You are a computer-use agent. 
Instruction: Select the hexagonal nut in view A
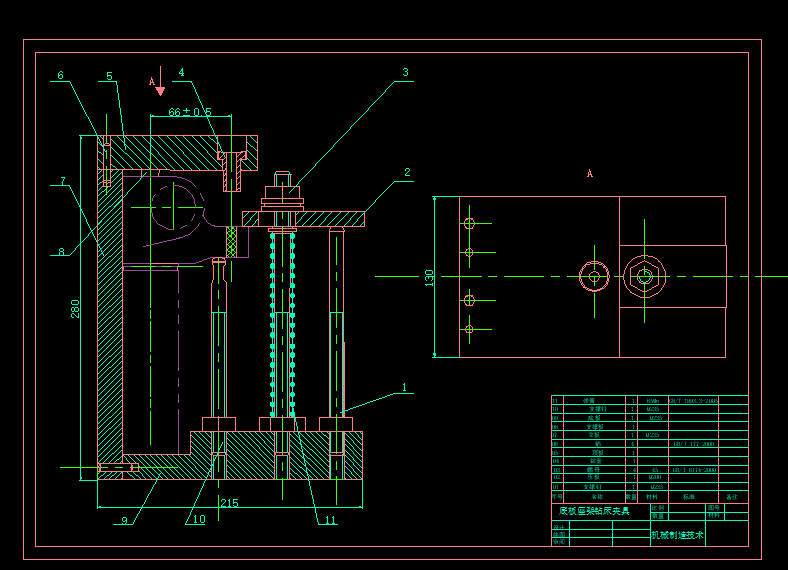click(x=645, y=276)
